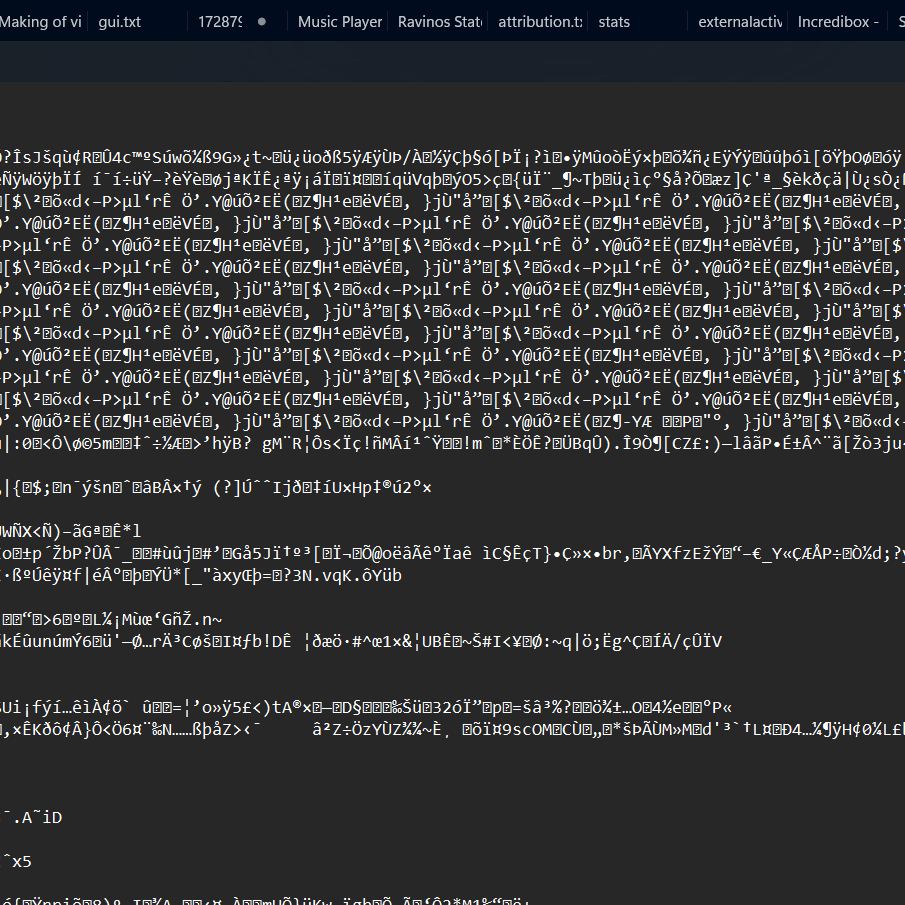Switch to the gui.txt tab
Viewport: 905px width, 905px height.
coord(120,21)
